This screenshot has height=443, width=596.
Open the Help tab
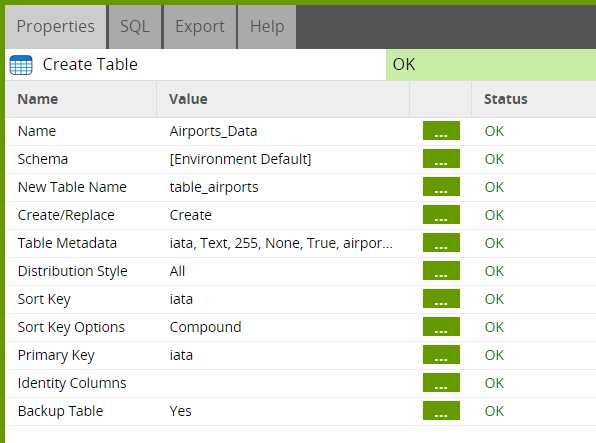coord(267,27)
